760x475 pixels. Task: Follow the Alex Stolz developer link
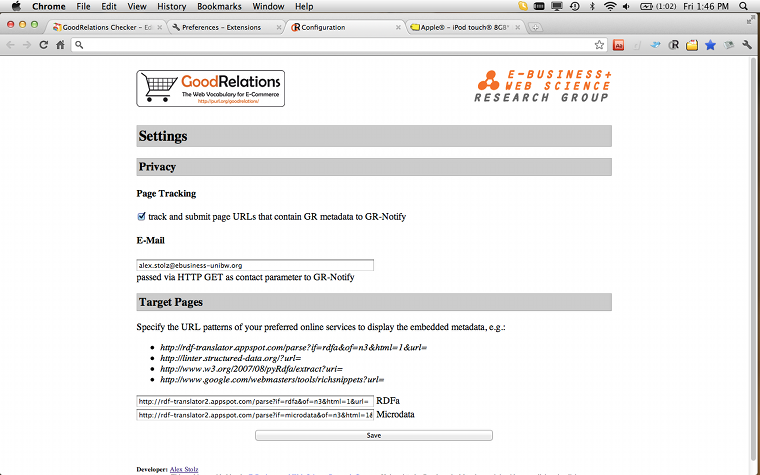(x=184, y=469)
